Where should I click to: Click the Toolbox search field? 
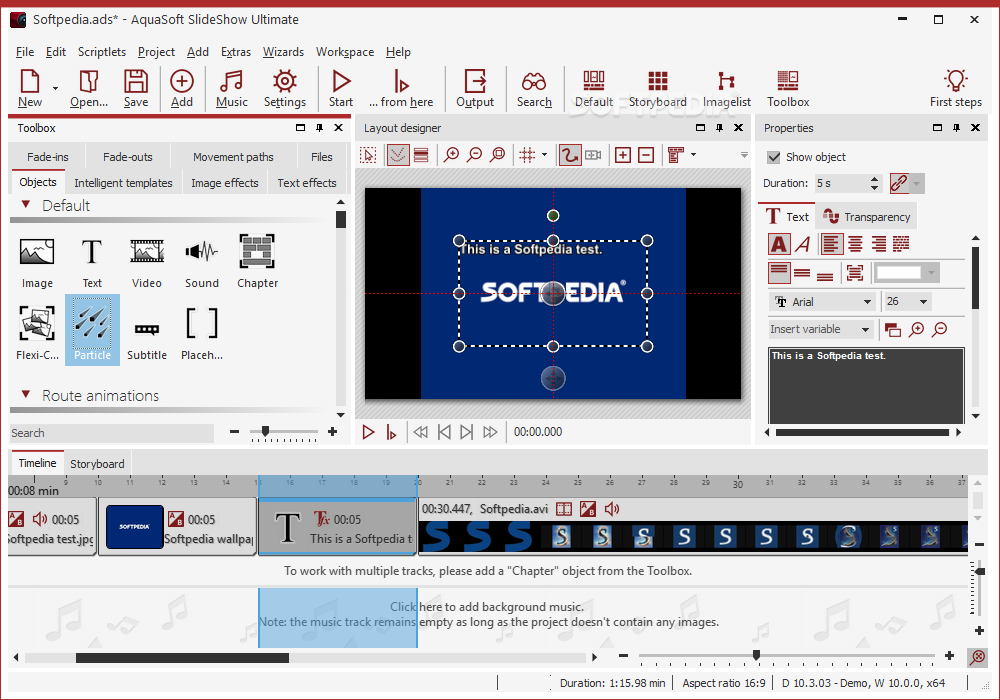coord(112,433)
